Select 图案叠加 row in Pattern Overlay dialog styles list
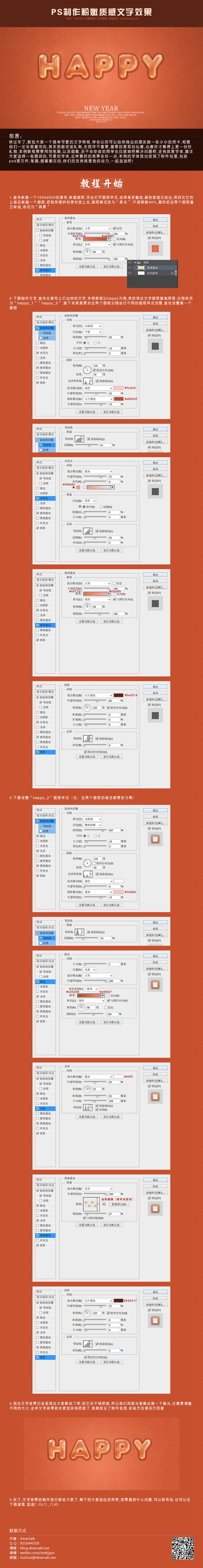Image resolution: width=203 pixels, height=1568 pixels. click(46, 1236)
